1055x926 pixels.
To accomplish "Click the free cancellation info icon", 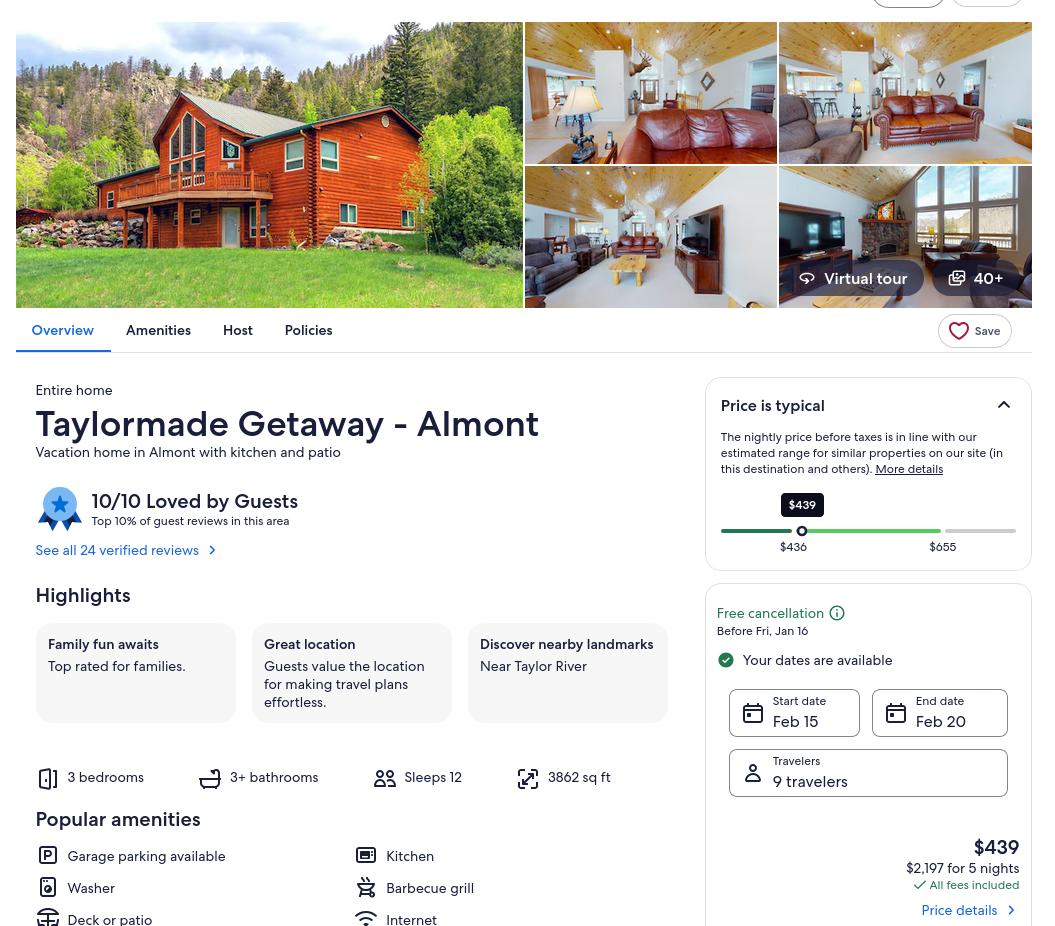I will pyautogui.click(x=836, y=613).
